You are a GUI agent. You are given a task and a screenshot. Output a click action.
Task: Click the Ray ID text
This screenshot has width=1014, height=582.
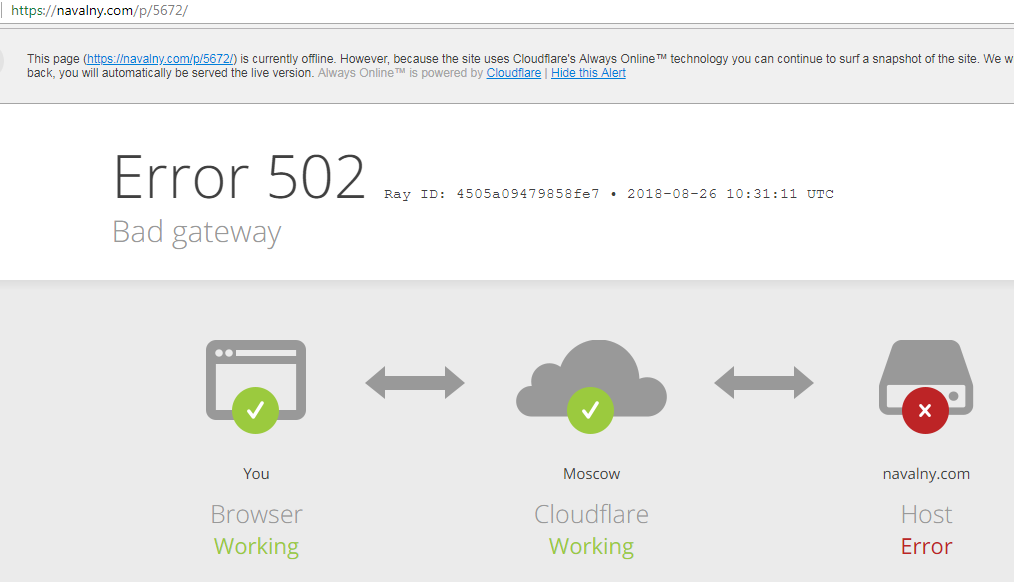608,194
